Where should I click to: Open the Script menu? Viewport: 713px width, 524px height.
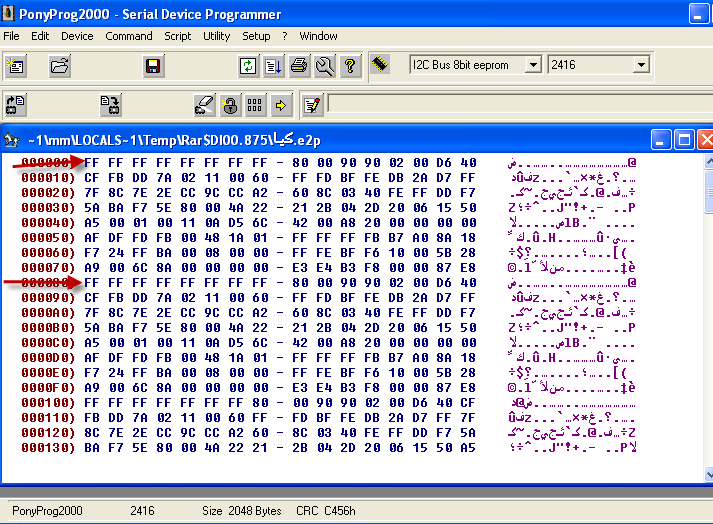coord(178,36)
